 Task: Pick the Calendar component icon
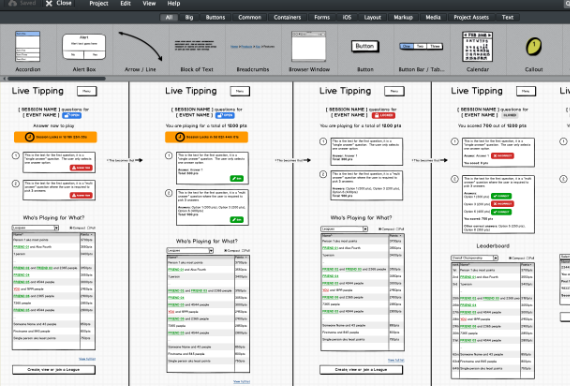(x=477, y=46)
